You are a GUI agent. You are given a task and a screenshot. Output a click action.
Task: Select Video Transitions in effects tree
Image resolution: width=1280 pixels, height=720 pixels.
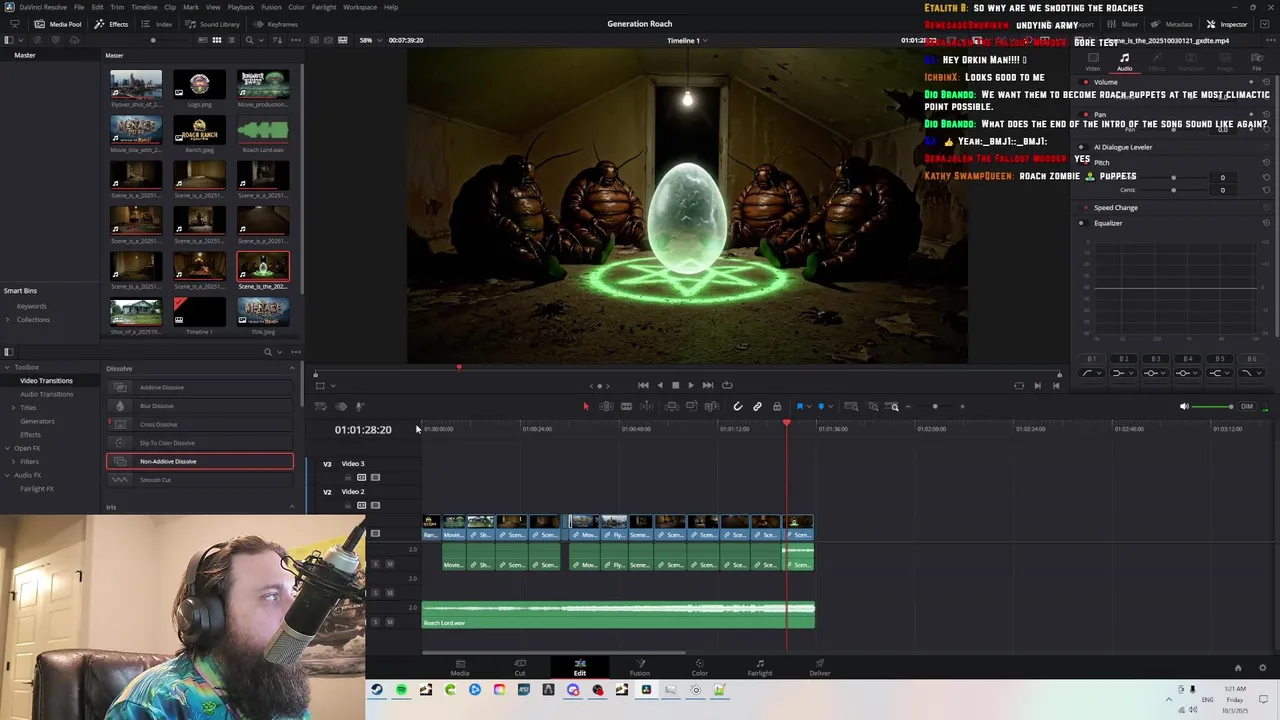point(46,381)
